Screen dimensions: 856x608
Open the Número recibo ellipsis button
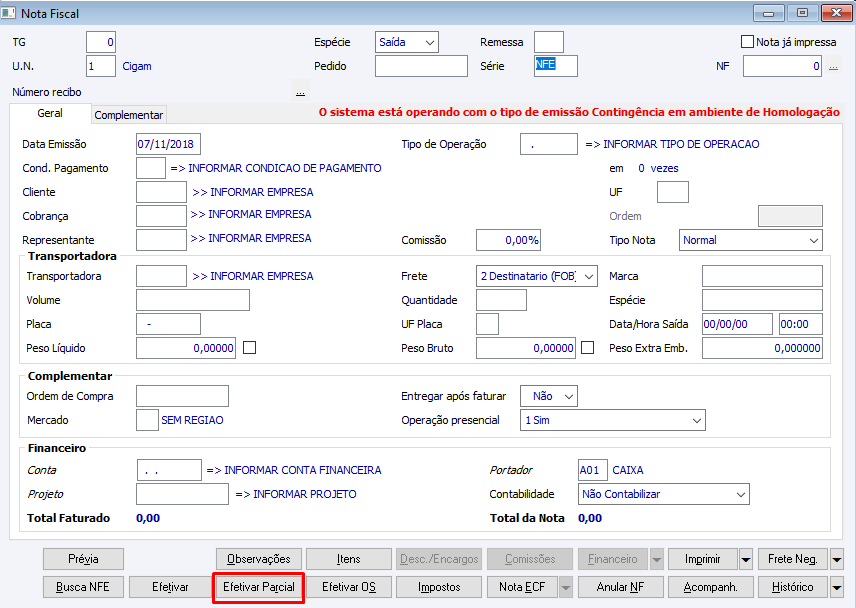coord(300,92)
